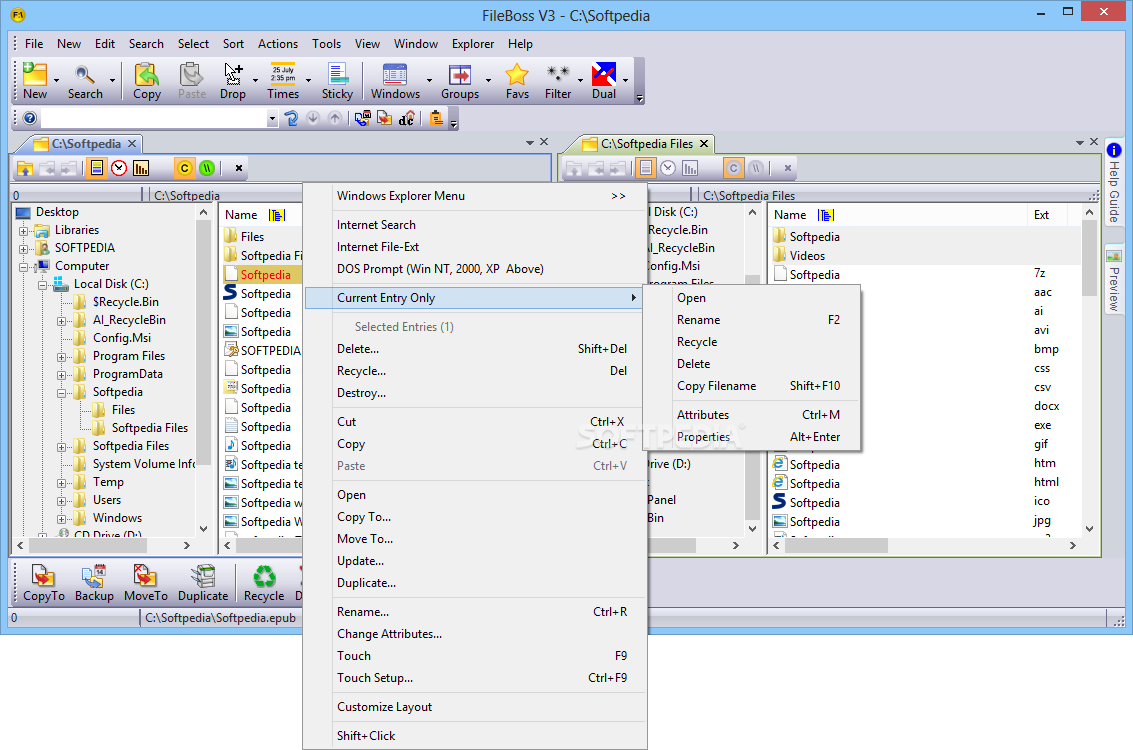Click Windows Explorer Menu entry
The width and height of the screenshot is (1133, 750).
click(475, 196)
